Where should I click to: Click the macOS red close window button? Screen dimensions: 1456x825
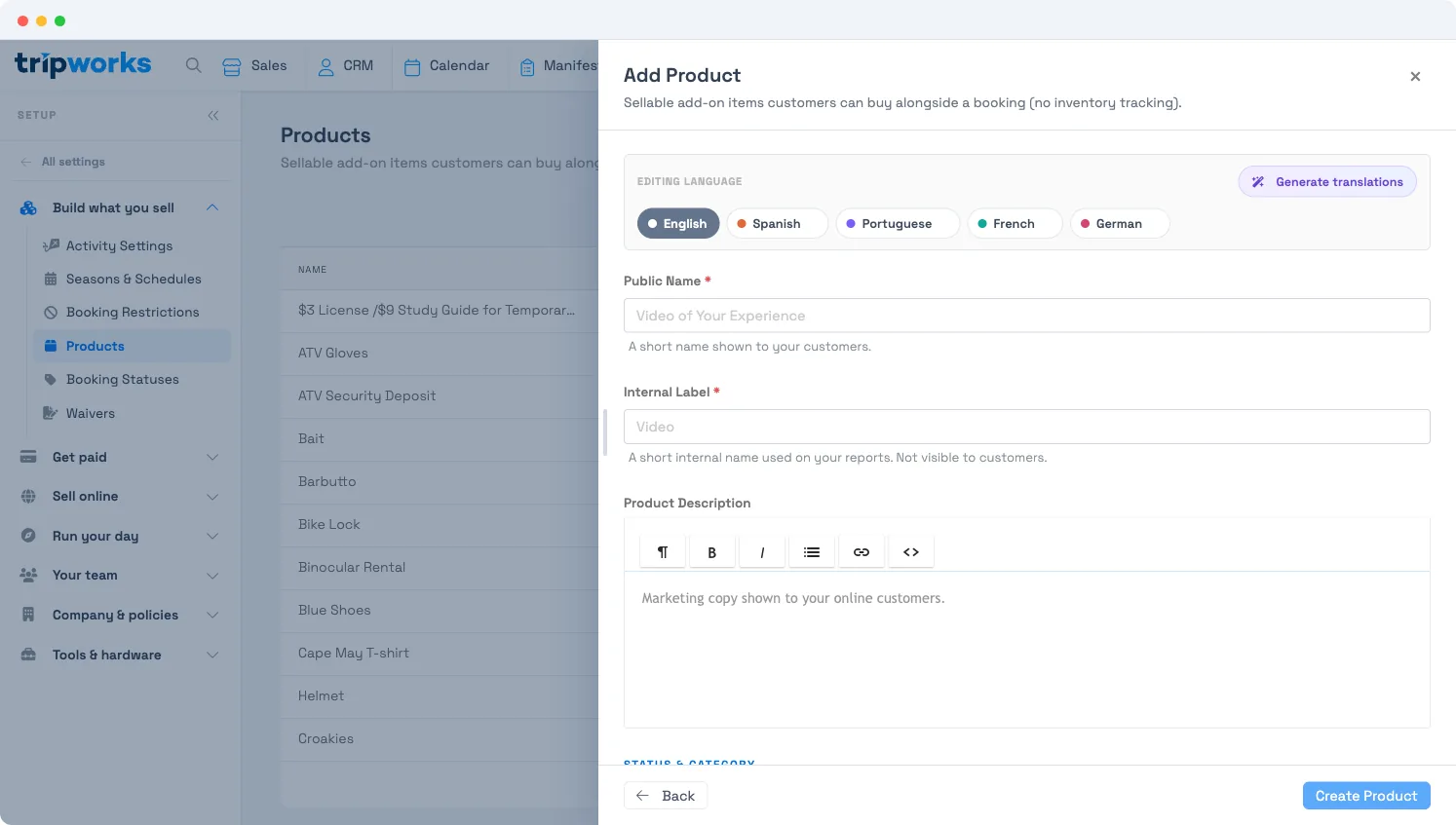pyautogui.click(x=22, y=20)
